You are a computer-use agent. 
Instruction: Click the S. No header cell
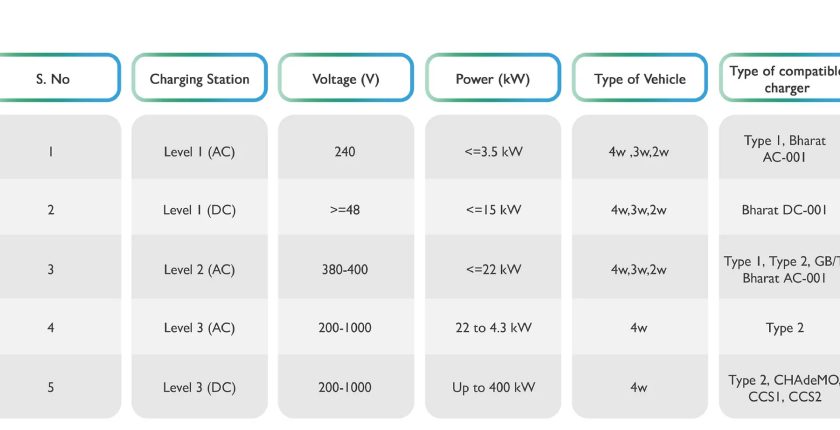pos(53,78)
